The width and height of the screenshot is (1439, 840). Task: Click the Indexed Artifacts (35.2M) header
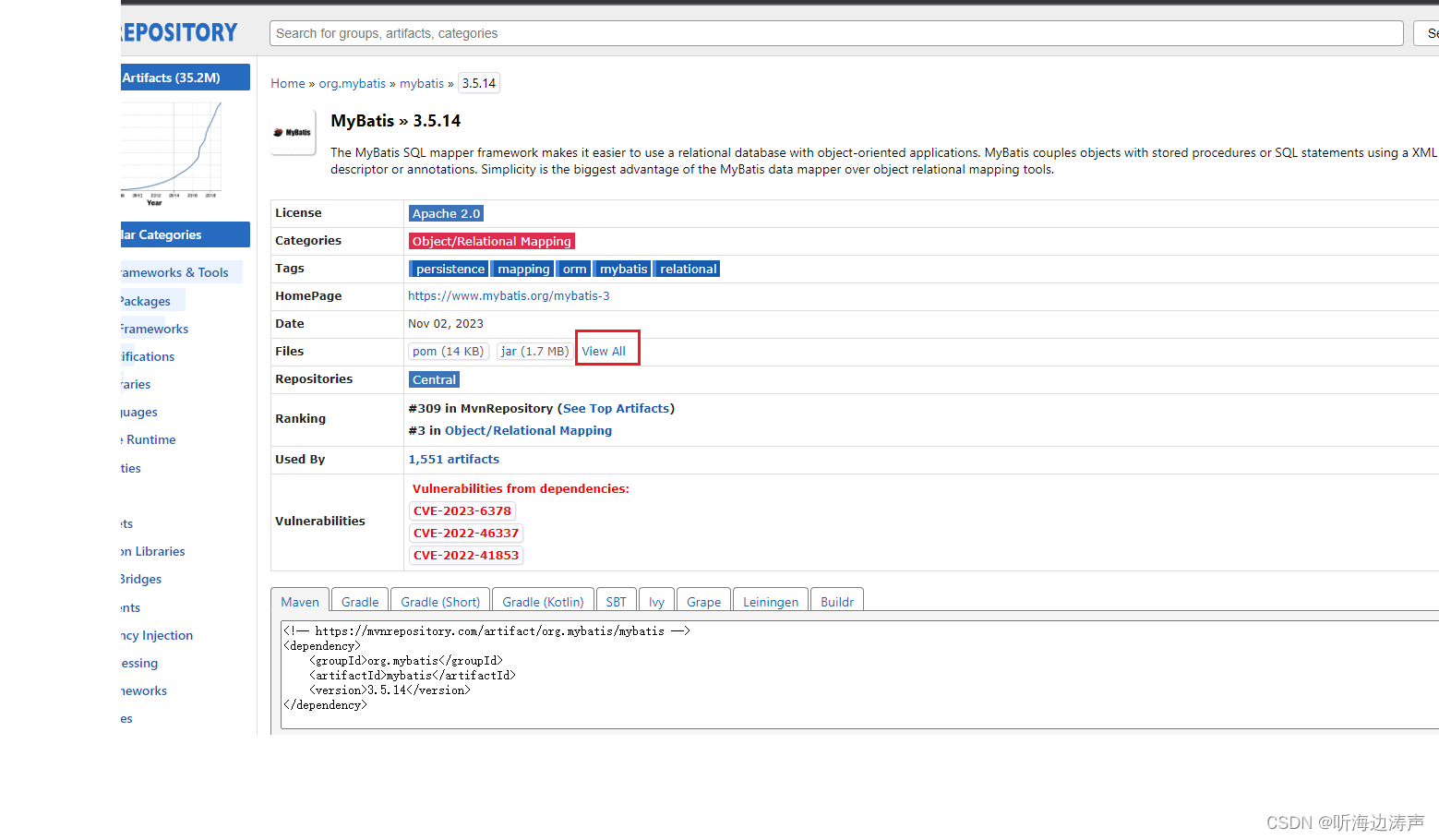(x=186, y=78)
